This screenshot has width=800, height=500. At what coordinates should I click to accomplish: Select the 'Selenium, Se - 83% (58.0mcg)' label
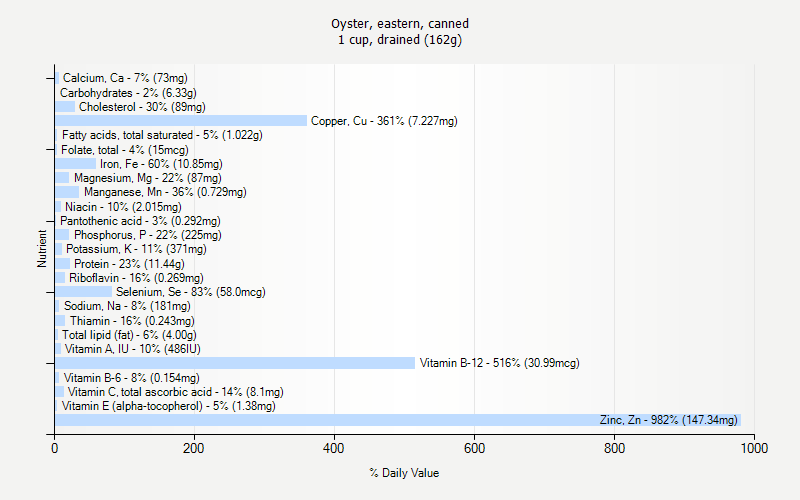191,292
